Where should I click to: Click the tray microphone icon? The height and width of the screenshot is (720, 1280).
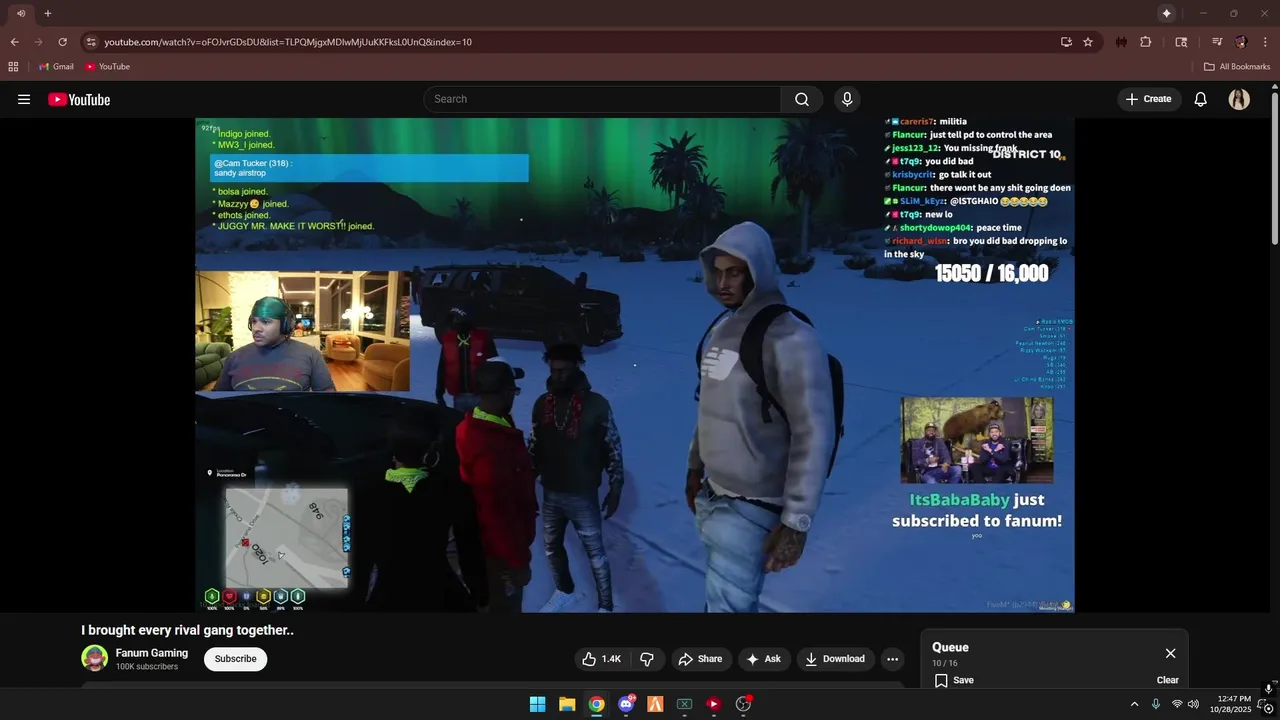pos(1155,704)
